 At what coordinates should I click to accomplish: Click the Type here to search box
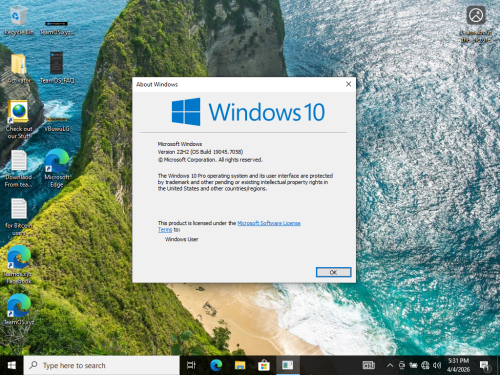pyautogui.click(x=102, y=365)
